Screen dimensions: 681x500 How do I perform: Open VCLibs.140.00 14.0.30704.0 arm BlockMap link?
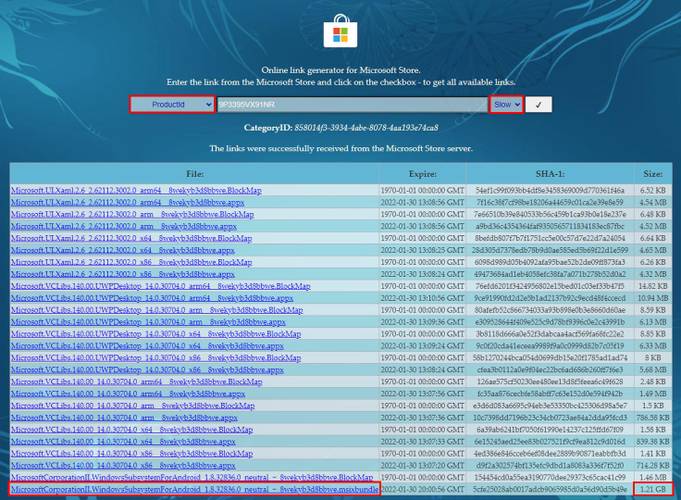tap(133, 406)
